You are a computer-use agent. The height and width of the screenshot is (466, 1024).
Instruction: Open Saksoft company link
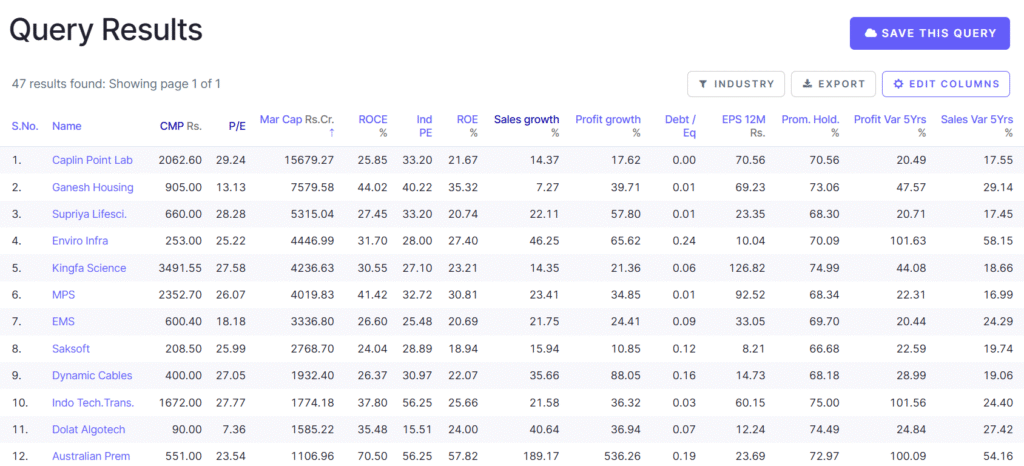(71, 349)
